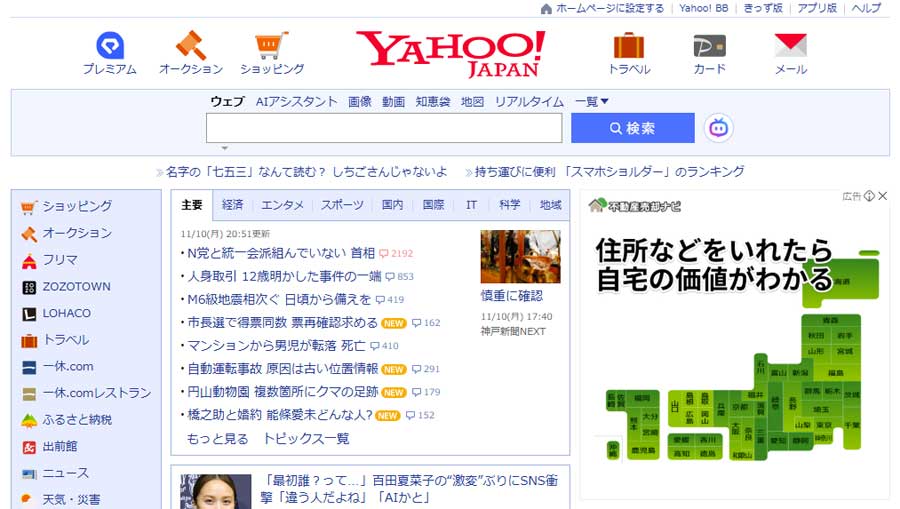Switch to the 経済 news tab
This screenshot has height=509, width=900.
[x=232, y=205]
